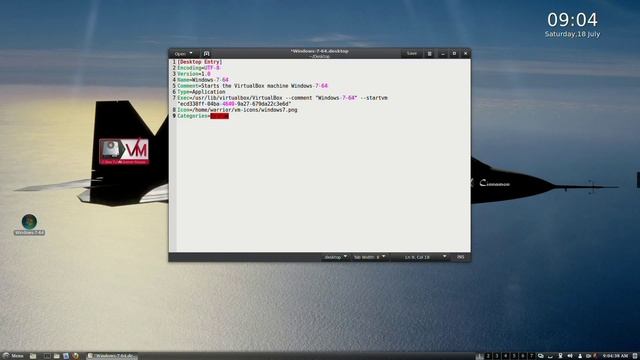Click the Icon=/home/warrior/vm-icons/windows7.png line
640x360 pixels.
pyautogui.click(x=237, y=110)
